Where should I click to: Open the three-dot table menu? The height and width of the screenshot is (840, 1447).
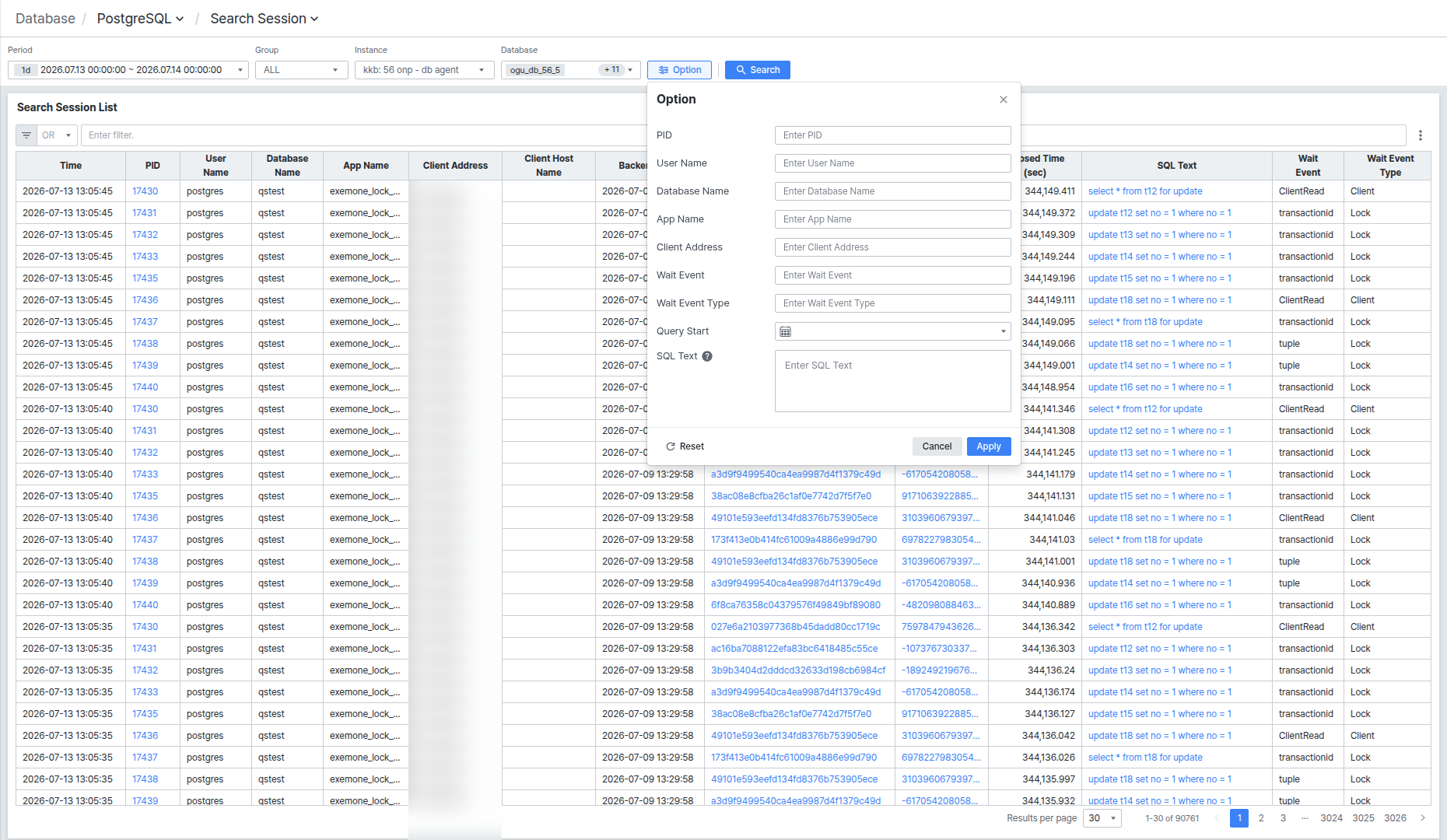1421,135
